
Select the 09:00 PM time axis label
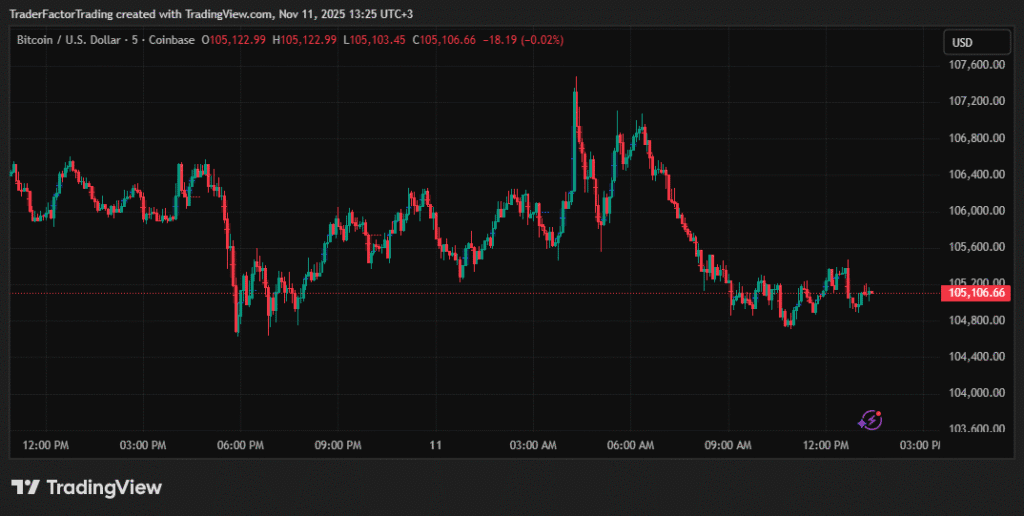point(338,444)
